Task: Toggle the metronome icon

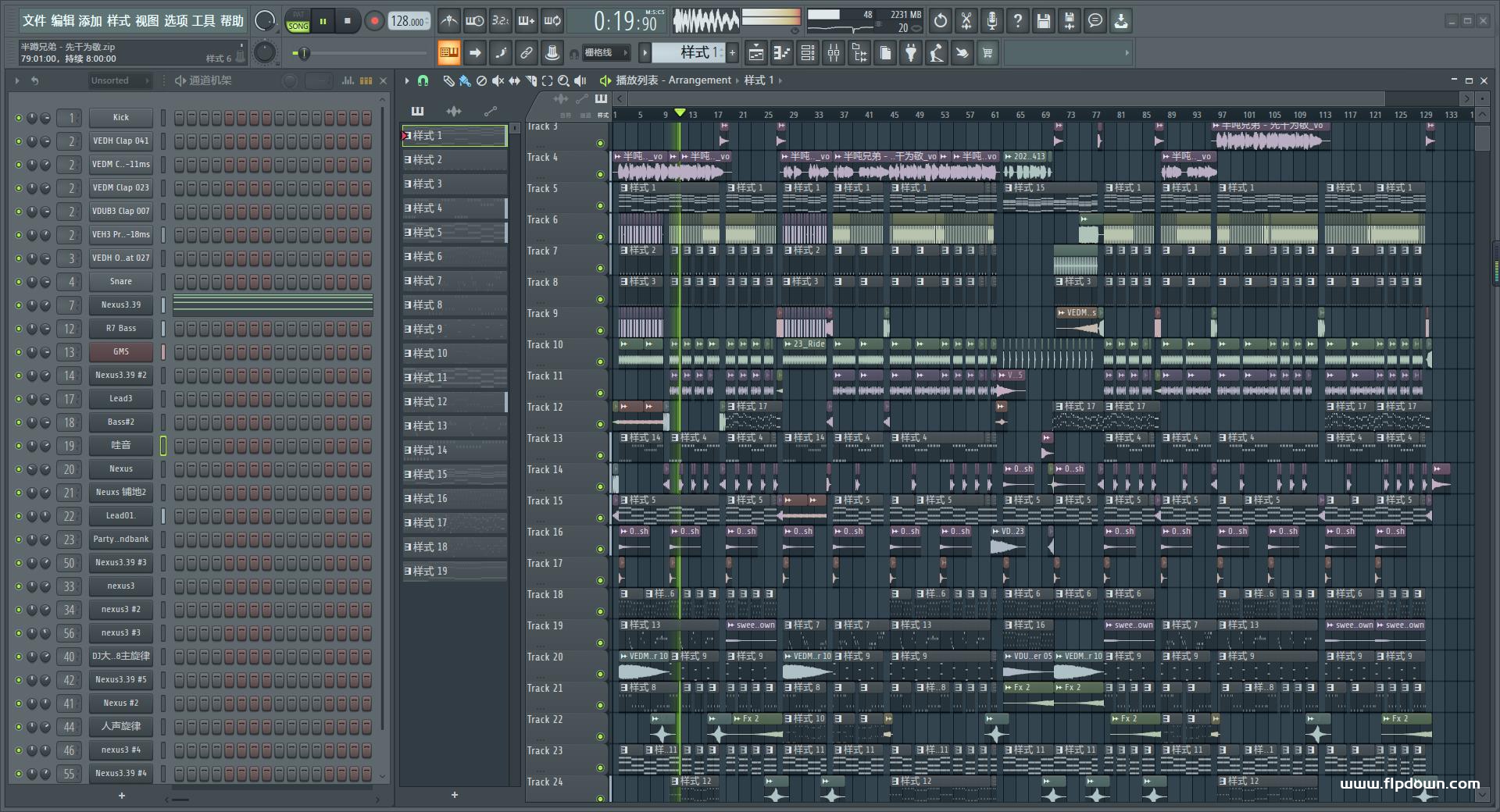Action: tap(448, 21)
